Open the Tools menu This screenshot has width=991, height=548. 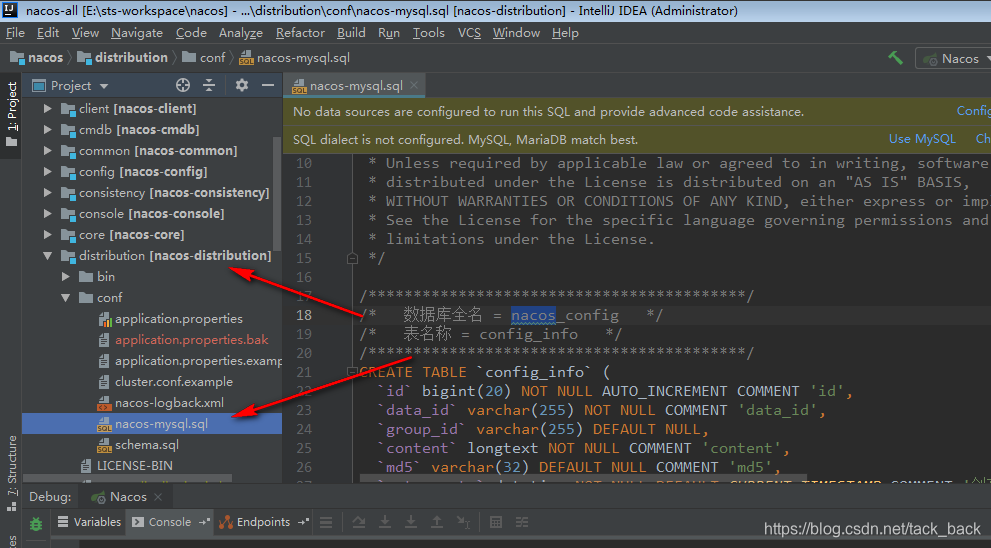(429, 33)
